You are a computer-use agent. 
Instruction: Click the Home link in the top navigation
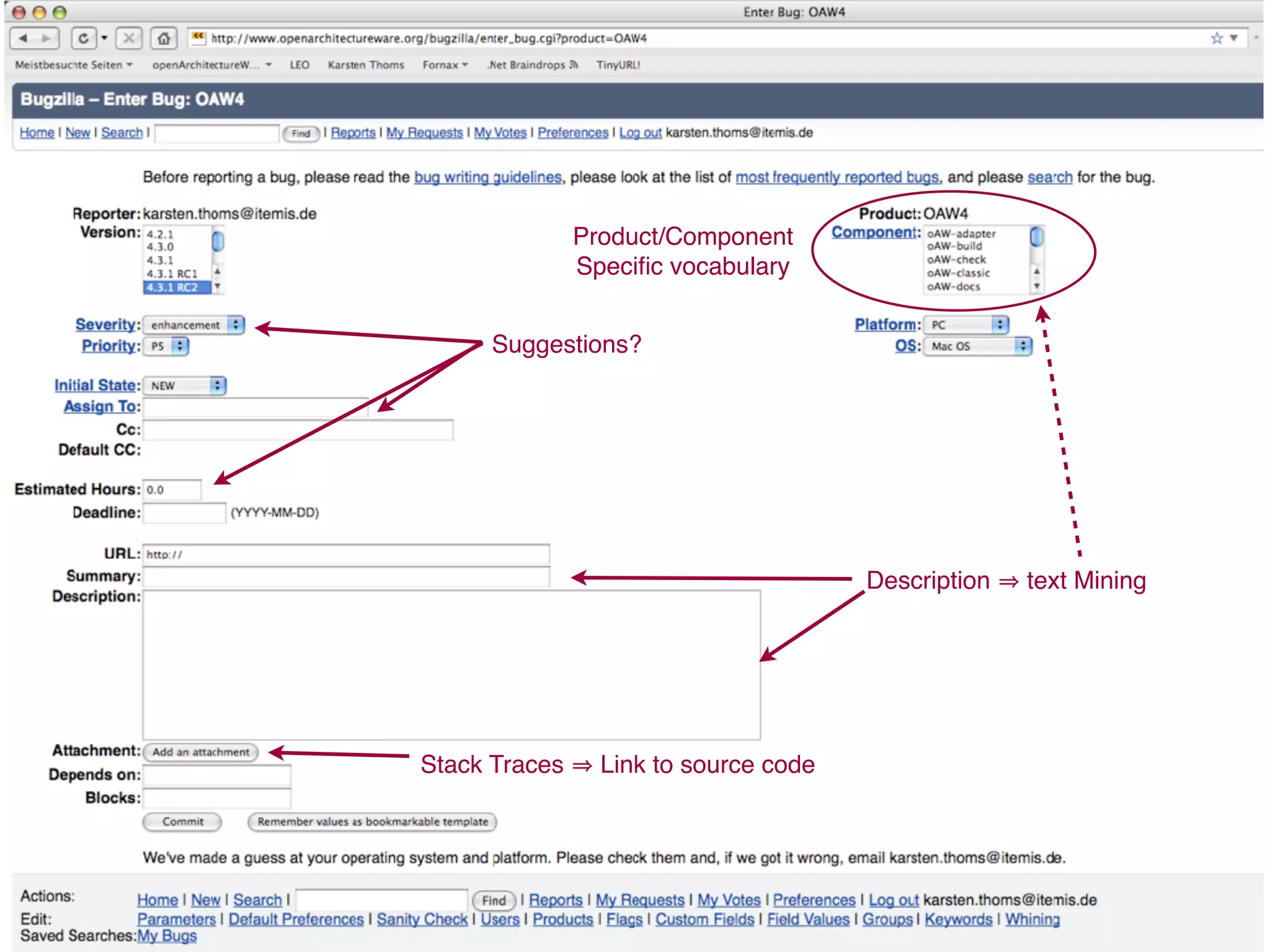click(x=37, y=133)
